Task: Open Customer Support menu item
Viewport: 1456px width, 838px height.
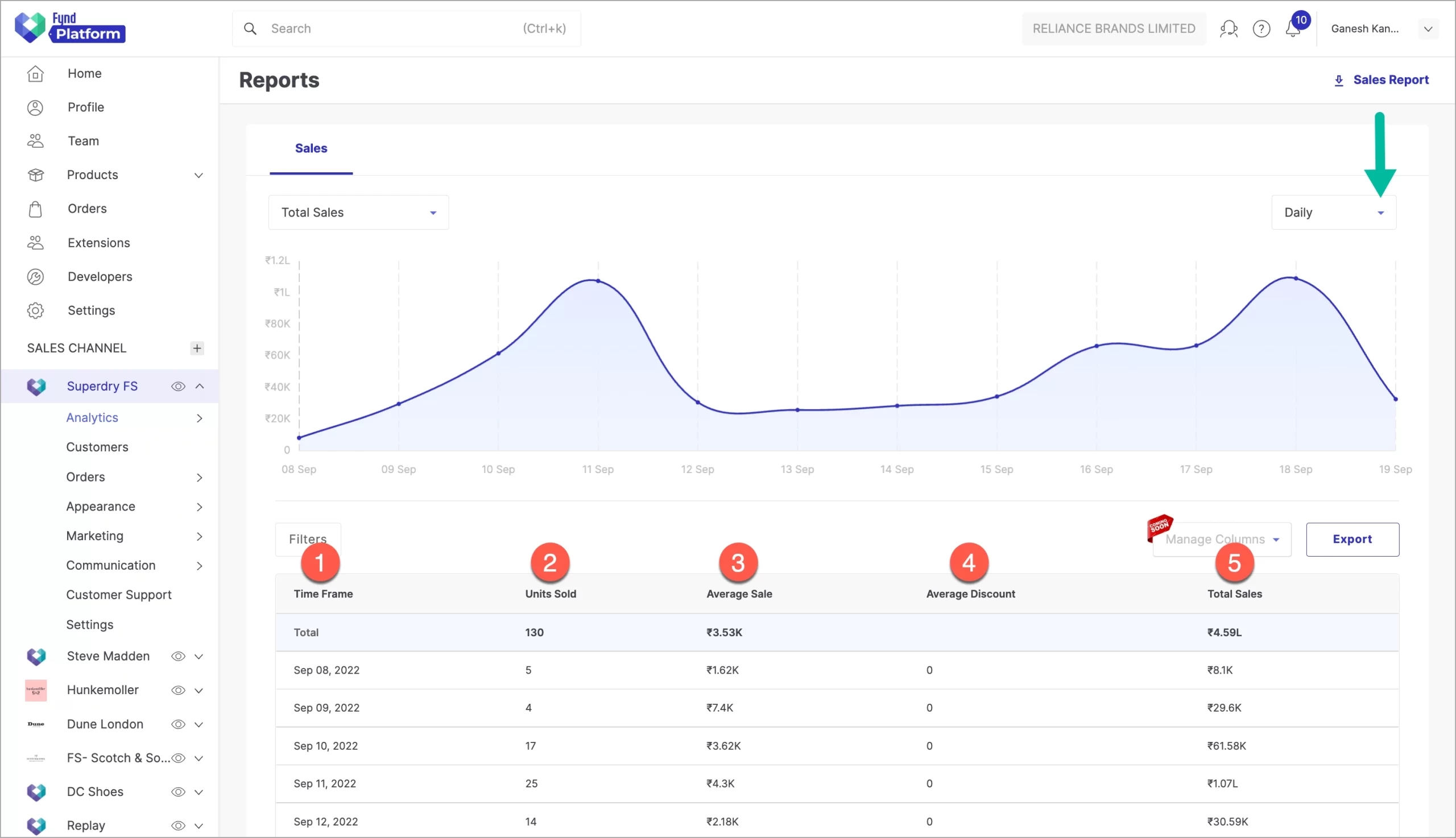Action: (119, 595)
